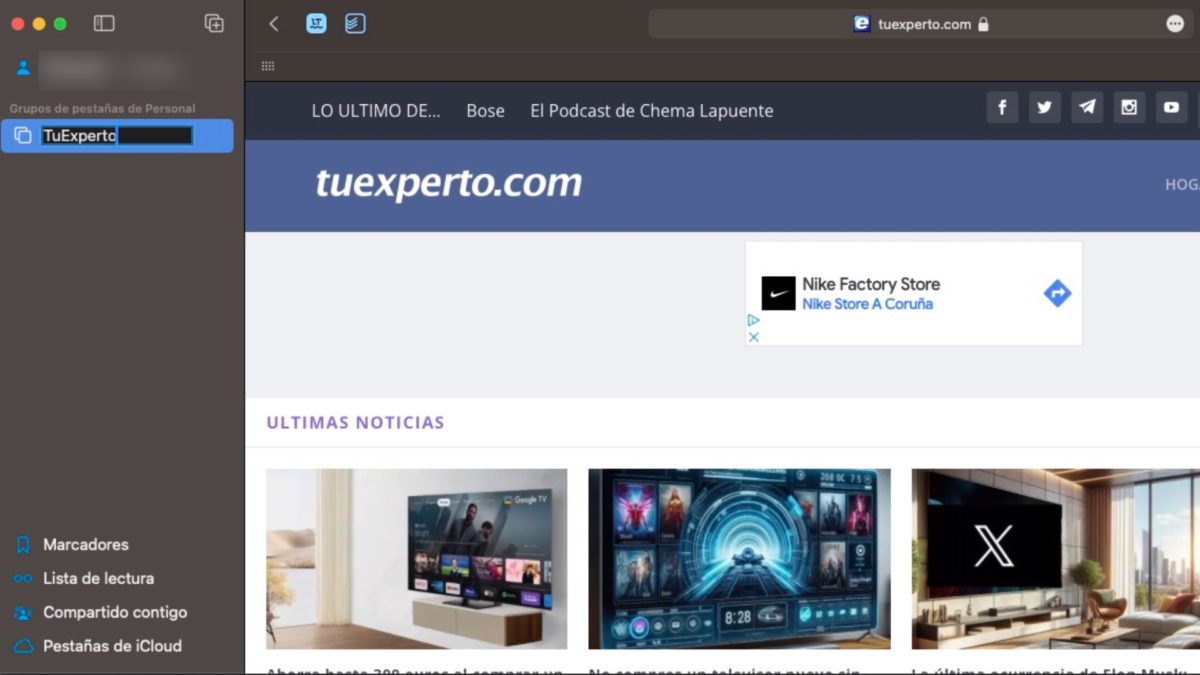Open tuexperto Twitter page icon
Image resolution: width=1200 pixels, height=675 pixels.
click(1044, 107)
